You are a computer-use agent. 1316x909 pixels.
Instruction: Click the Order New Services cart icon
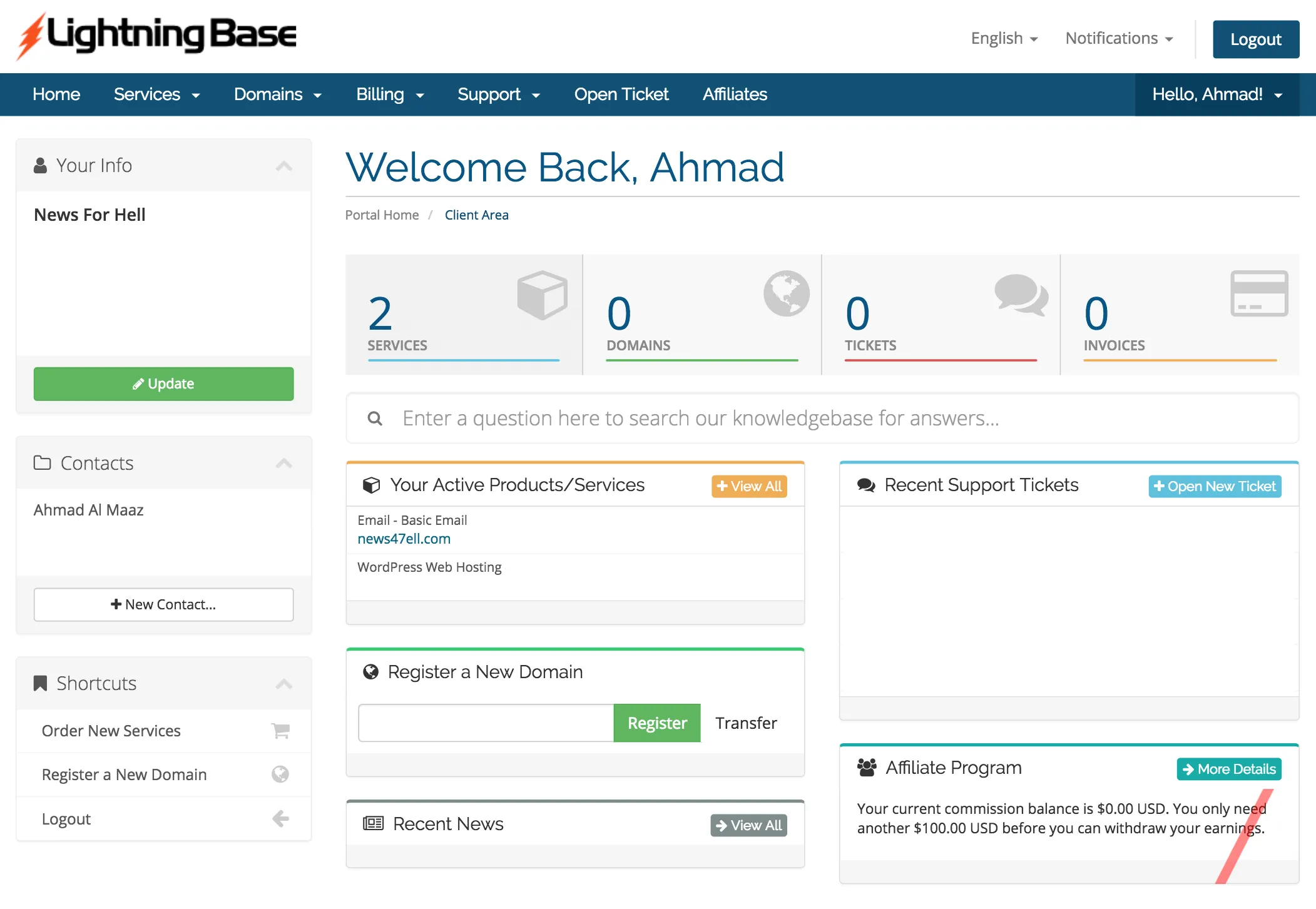point(280,730)
